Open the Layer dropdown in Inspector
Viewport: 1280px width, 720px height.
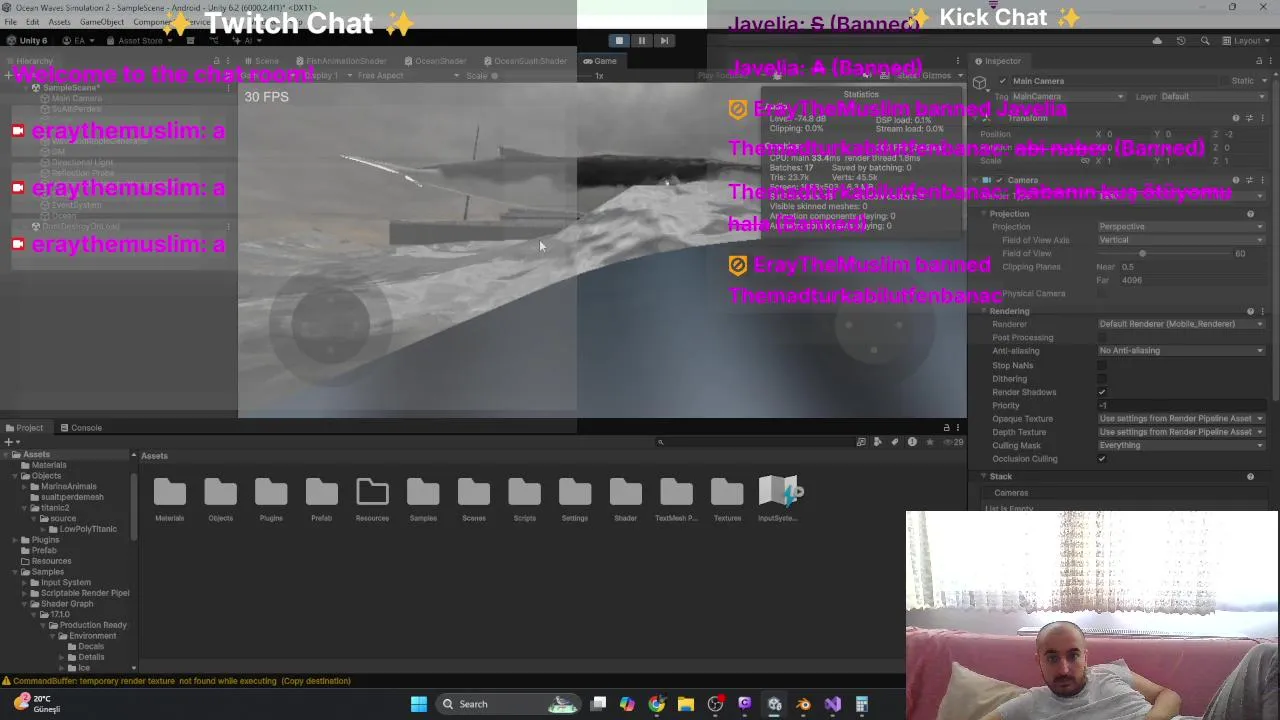coord(1212,97)
